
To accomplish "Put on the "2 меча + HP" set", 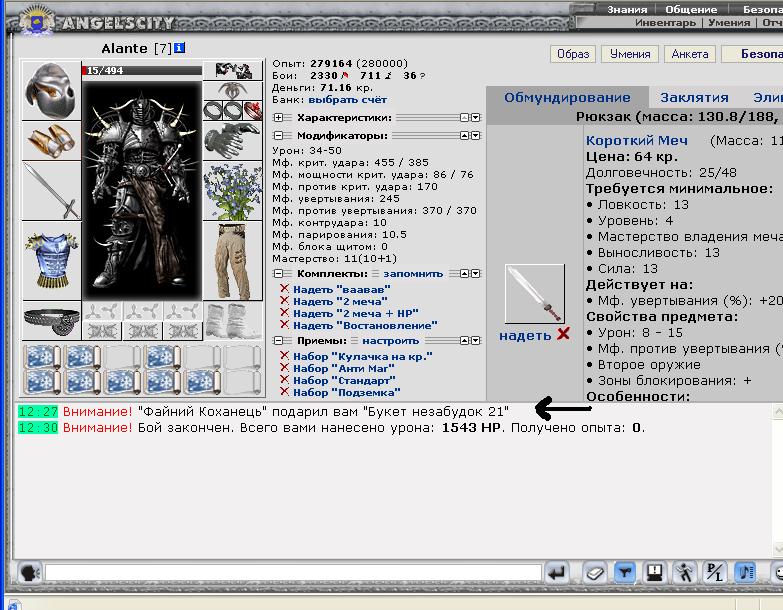I will pyautogui.click(x=356, y=313).
